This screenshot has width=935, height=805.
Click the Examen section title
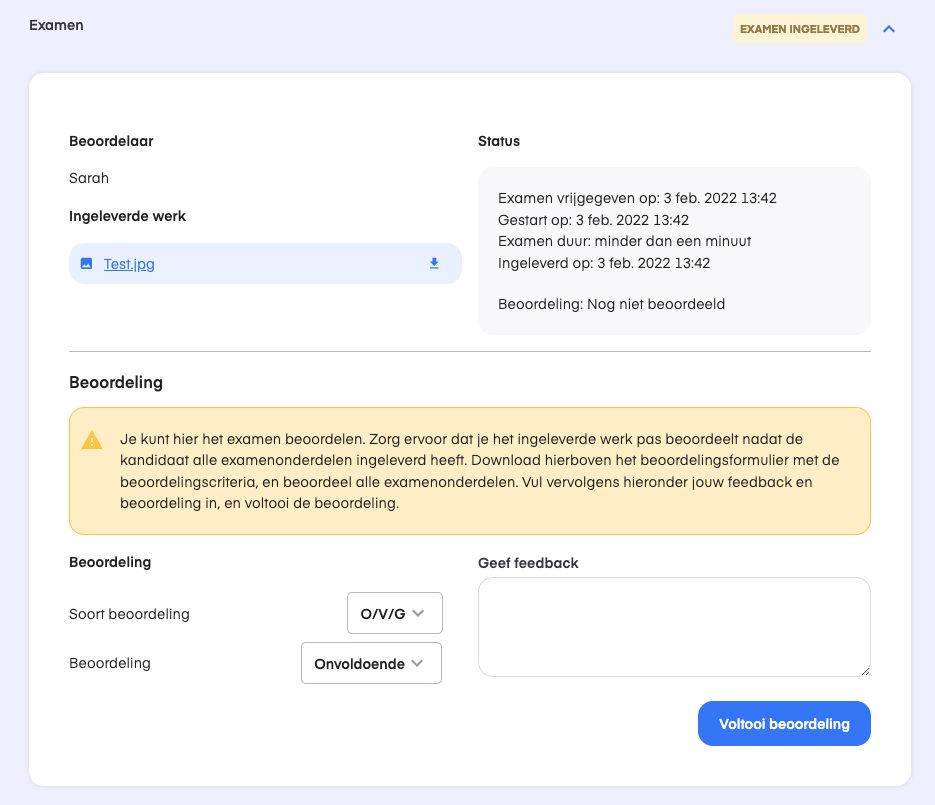click(x=56, y=25)
